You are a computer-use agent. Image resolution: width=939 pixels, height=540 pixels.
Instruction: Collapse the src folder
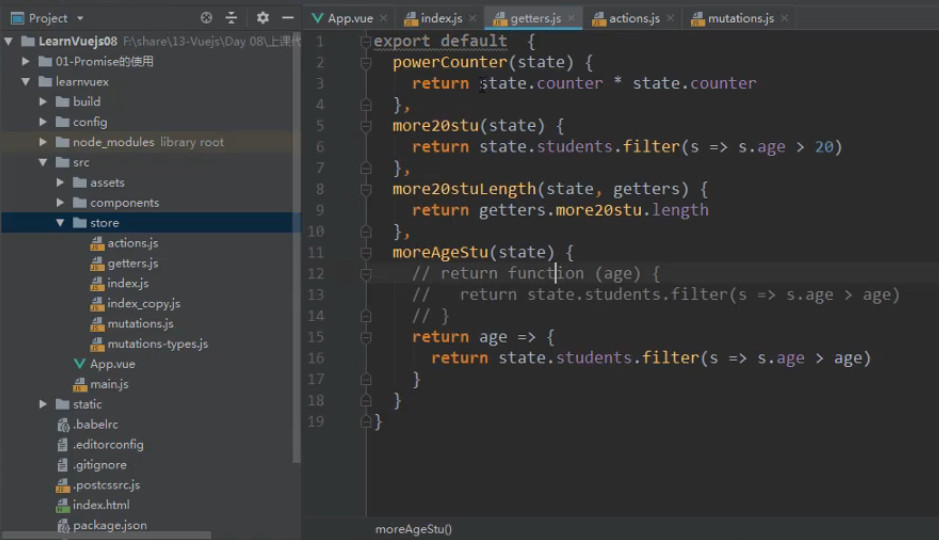(43, 162)
